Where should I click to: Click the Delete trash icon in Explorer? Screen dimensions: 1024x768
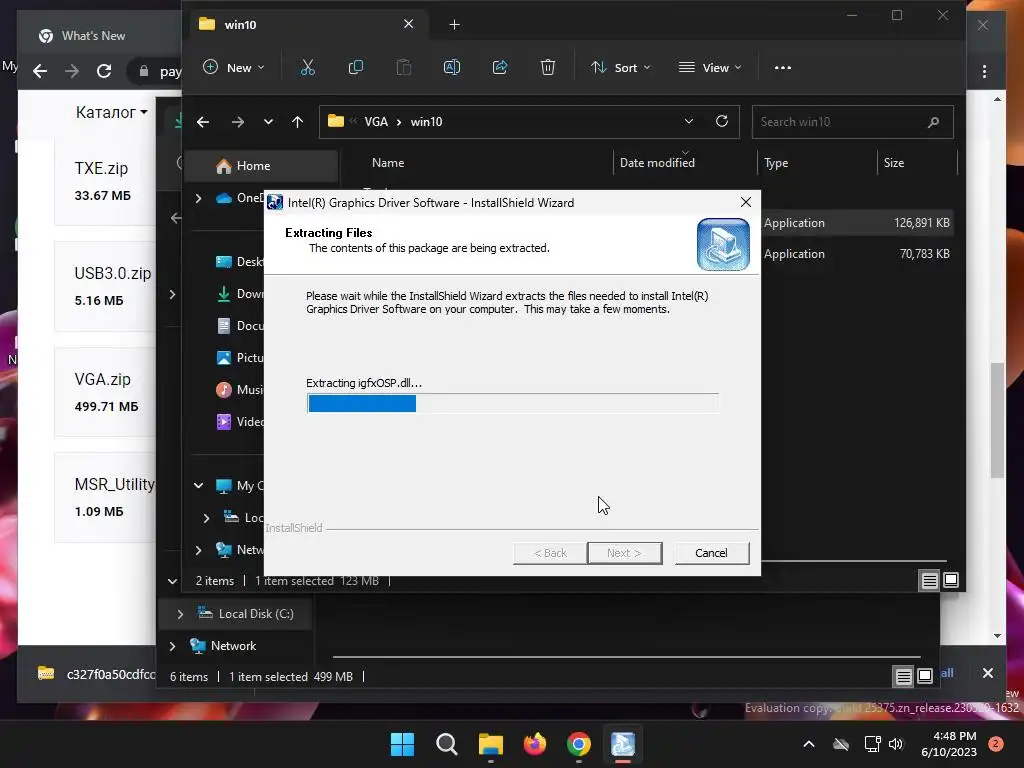(547, 67)
